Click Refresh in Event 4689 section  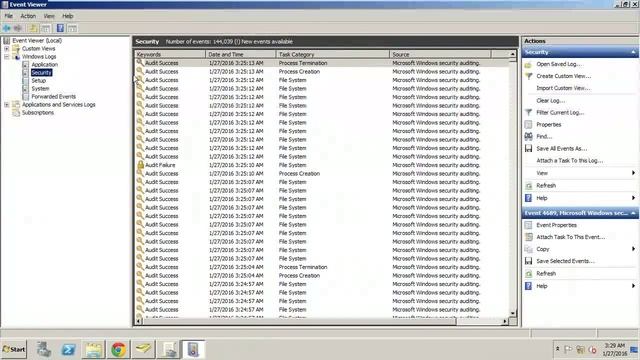[546, 273]
